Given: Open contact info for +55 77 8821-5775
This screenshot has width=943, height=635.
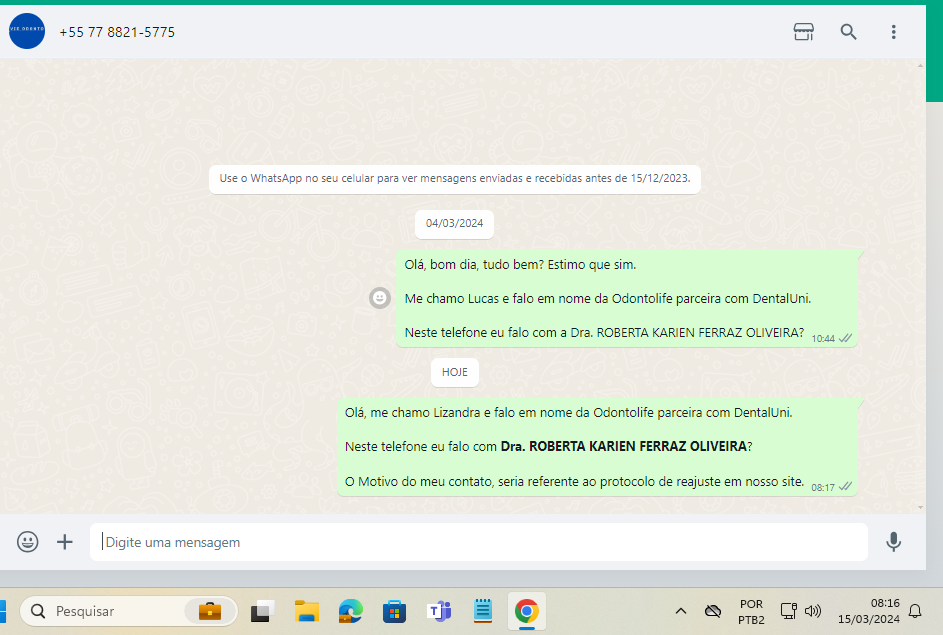Looking at the screenshot, I should pyautogui.click(x=117, y=32).
